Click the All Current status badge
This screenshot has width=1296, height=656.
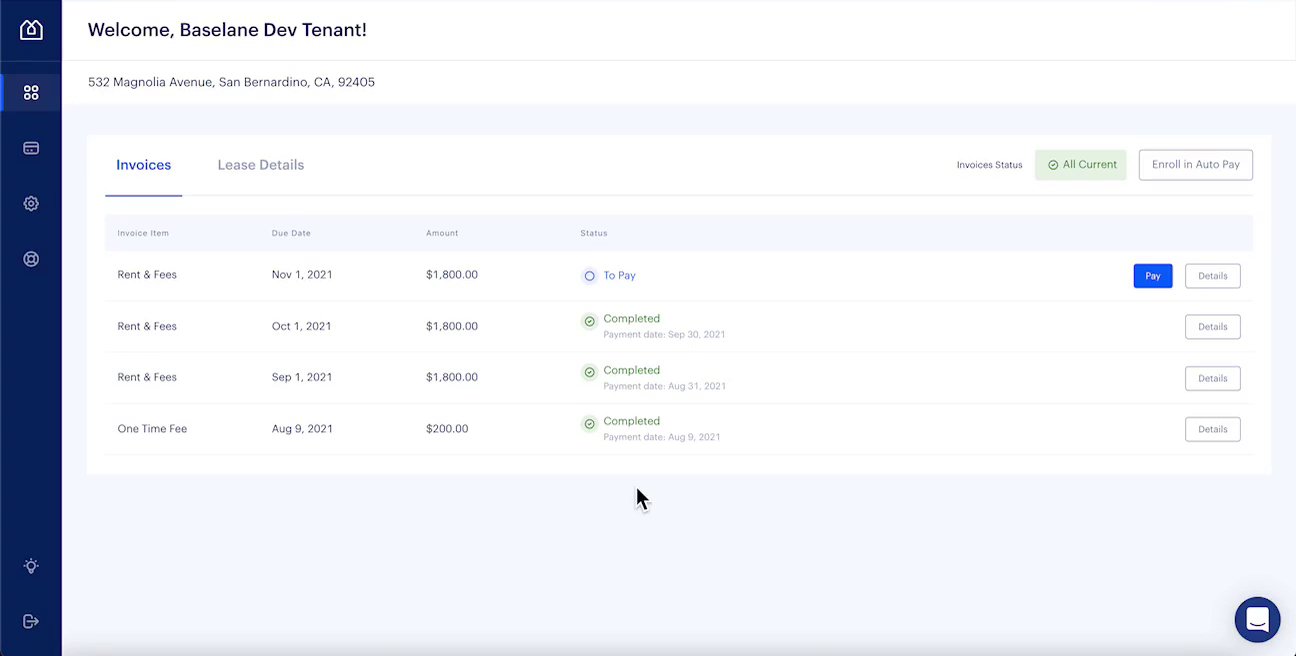pos(1080,165)
